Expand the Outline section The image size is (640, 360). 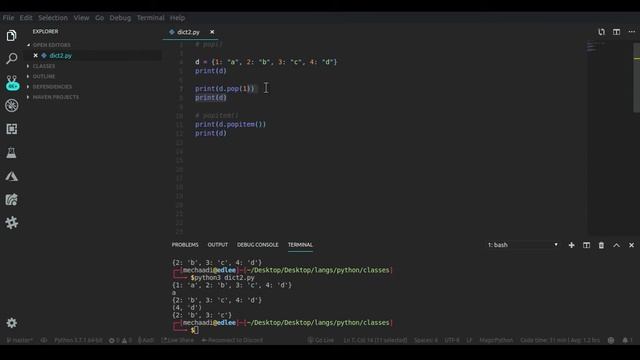point(44,76)
